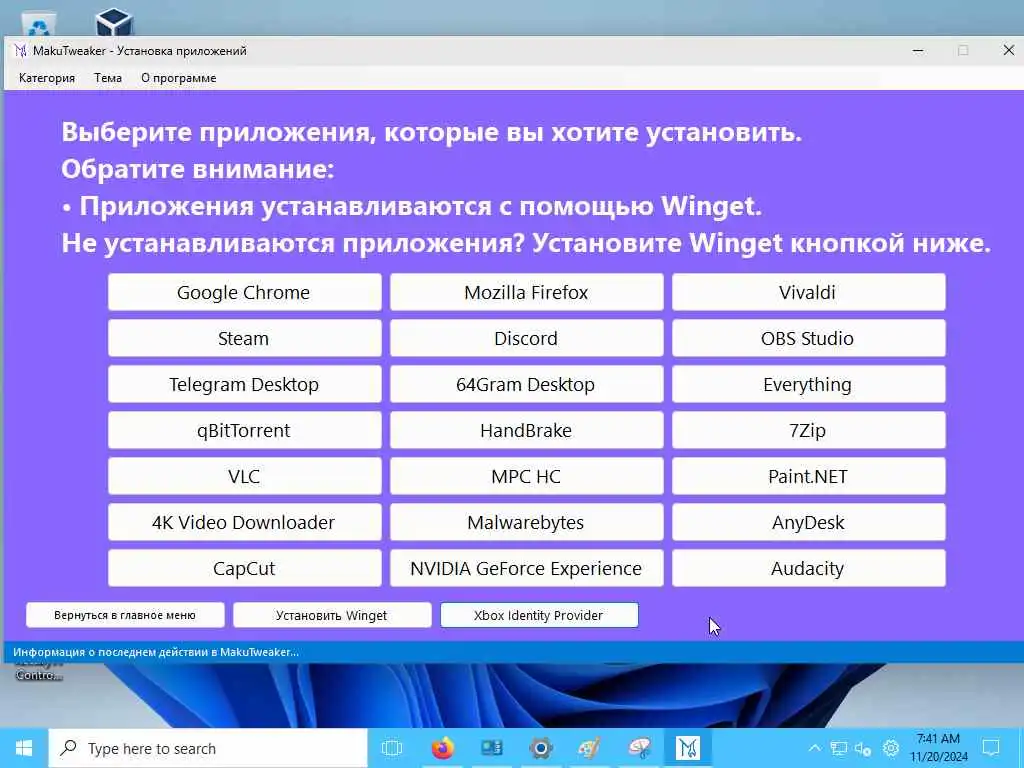Show hidden system tray icons
The width and height of the screenshot is (1024, 768).
point(814,748)
